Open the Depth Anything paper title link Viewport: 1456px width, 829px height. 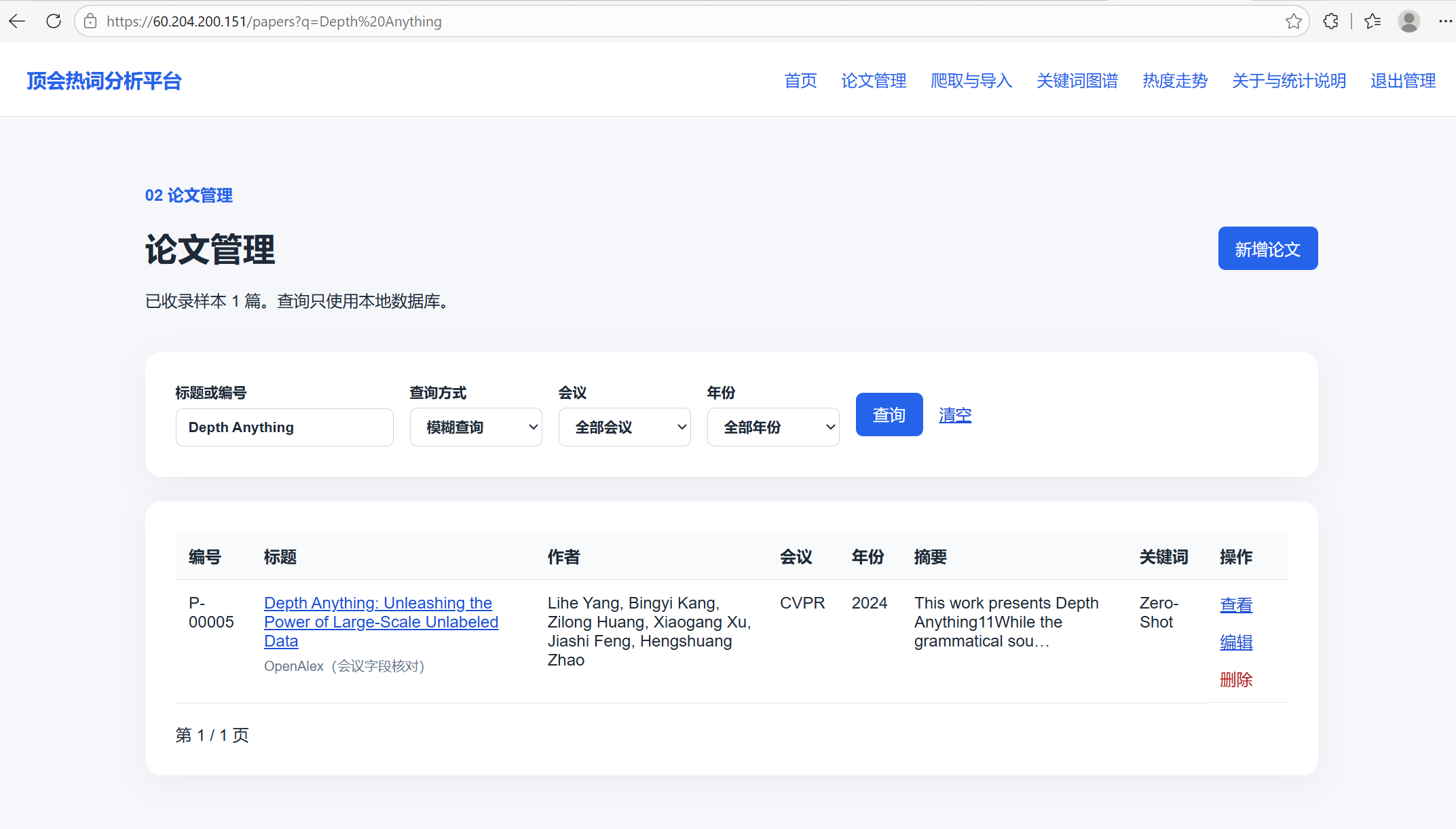381,621
